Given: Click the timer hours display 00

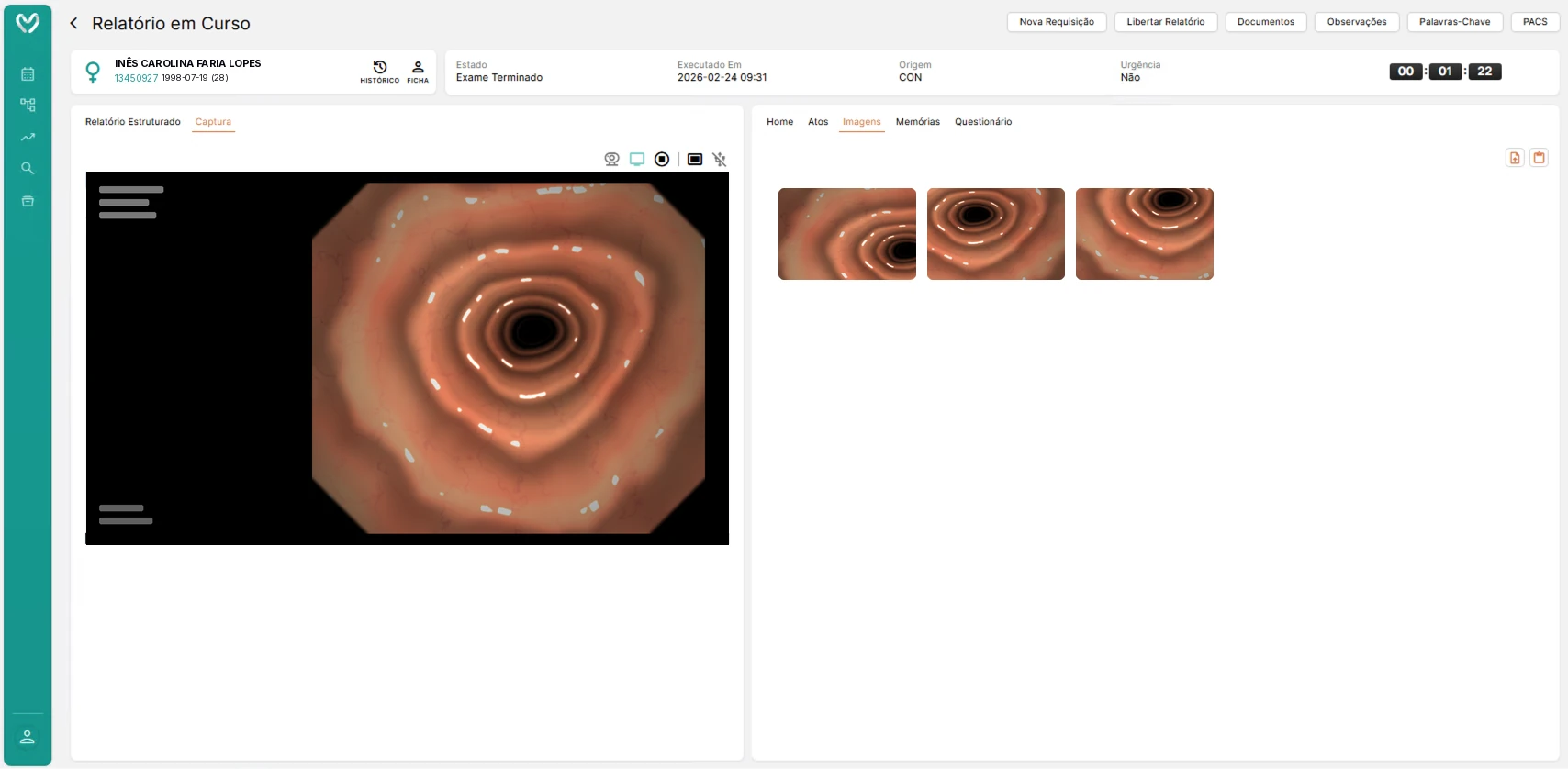Looking at the screenshot, I should [1406, 72].
